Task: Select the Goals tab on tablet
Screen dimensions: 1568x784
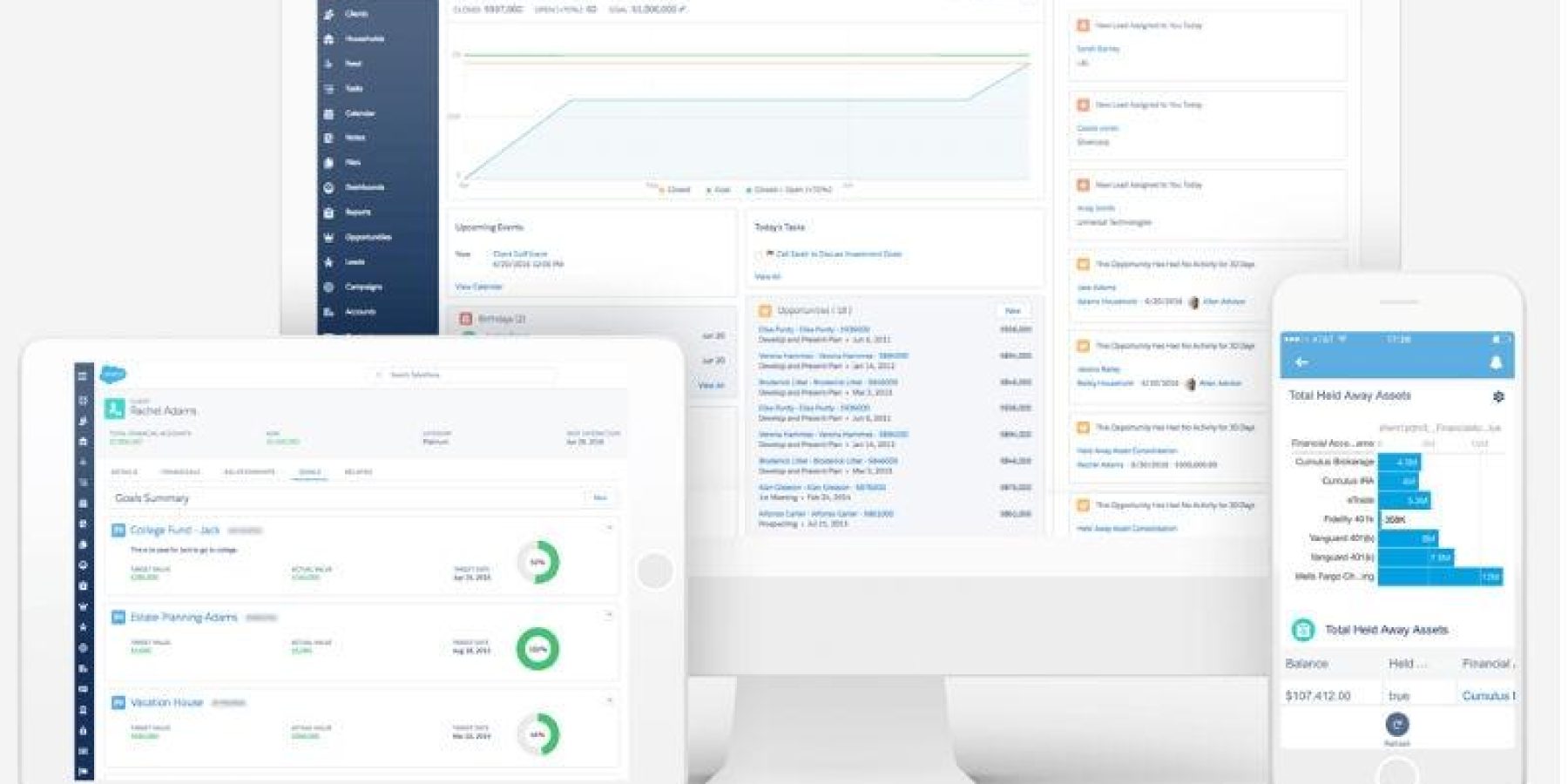Action: (310, 472)
